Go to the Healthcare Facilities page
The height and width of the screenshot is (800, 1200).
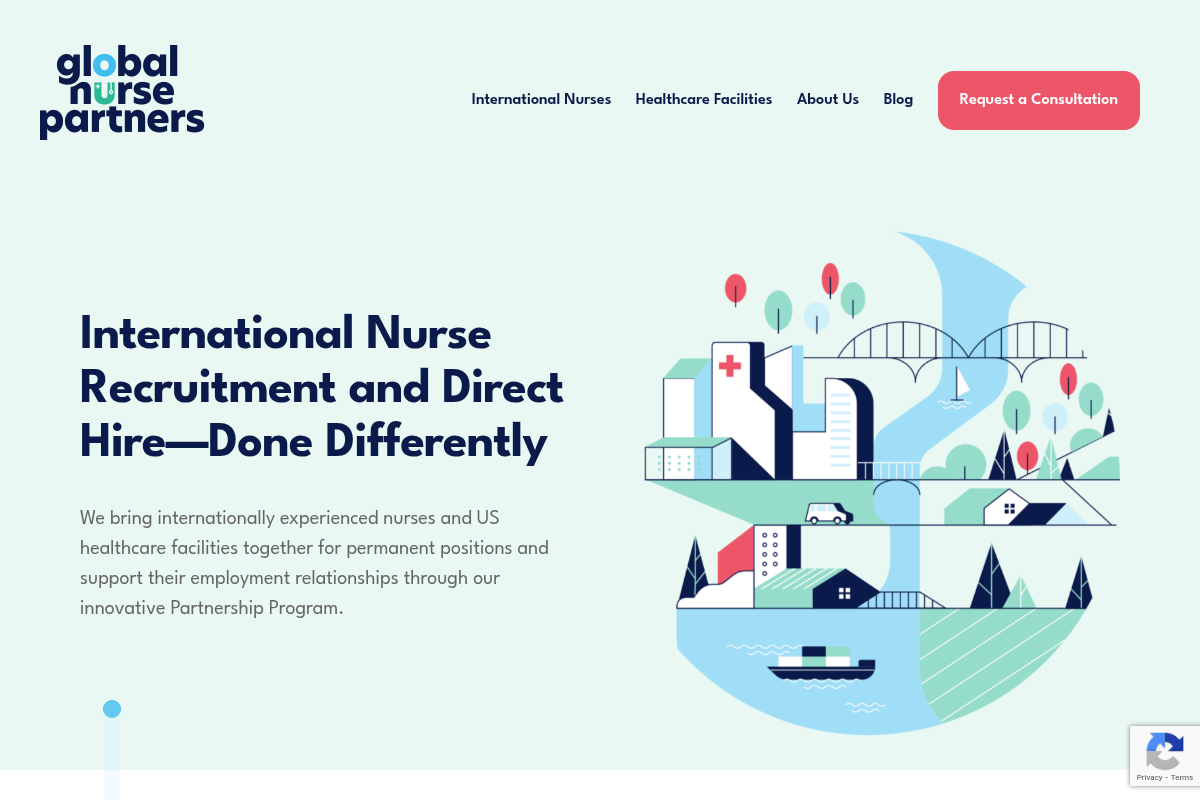[703, 99]
